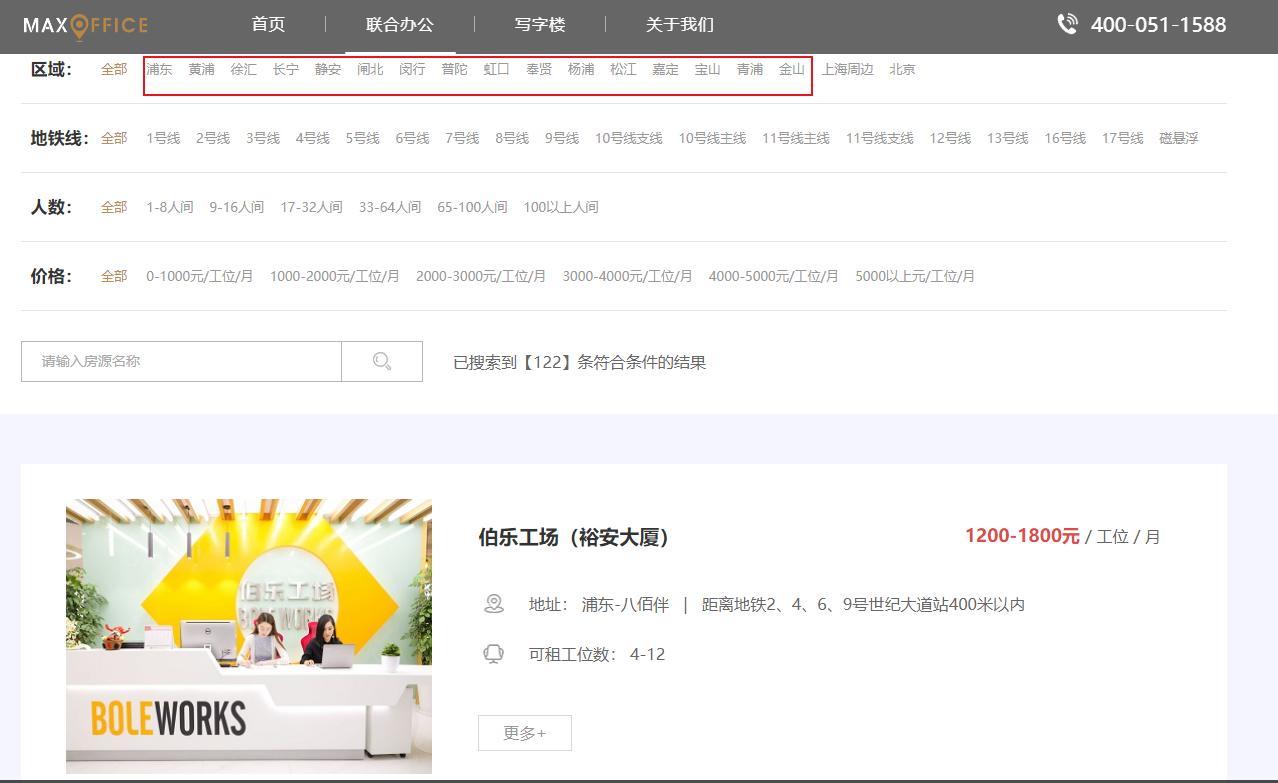
Task: Select 全部 in the 区域 filter
Action: tap(114, 69)
